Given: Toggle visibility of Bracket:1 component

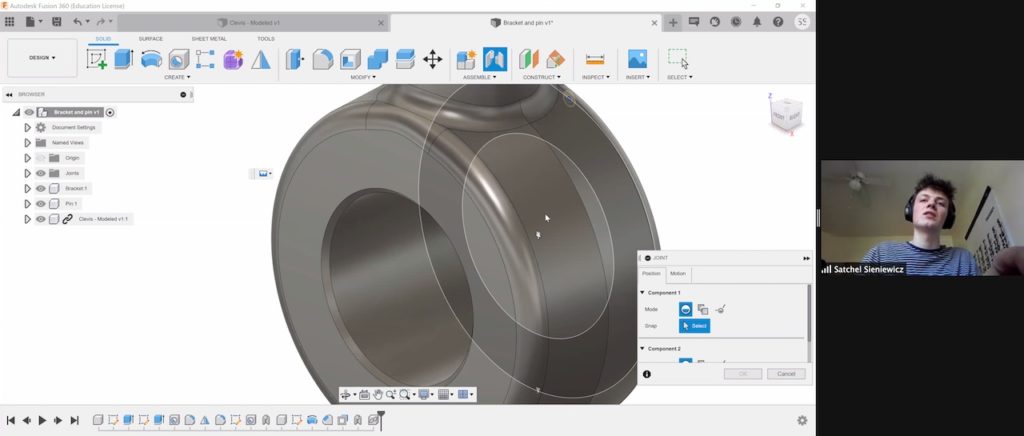Looking at the screenshot, I should point(41,188).
